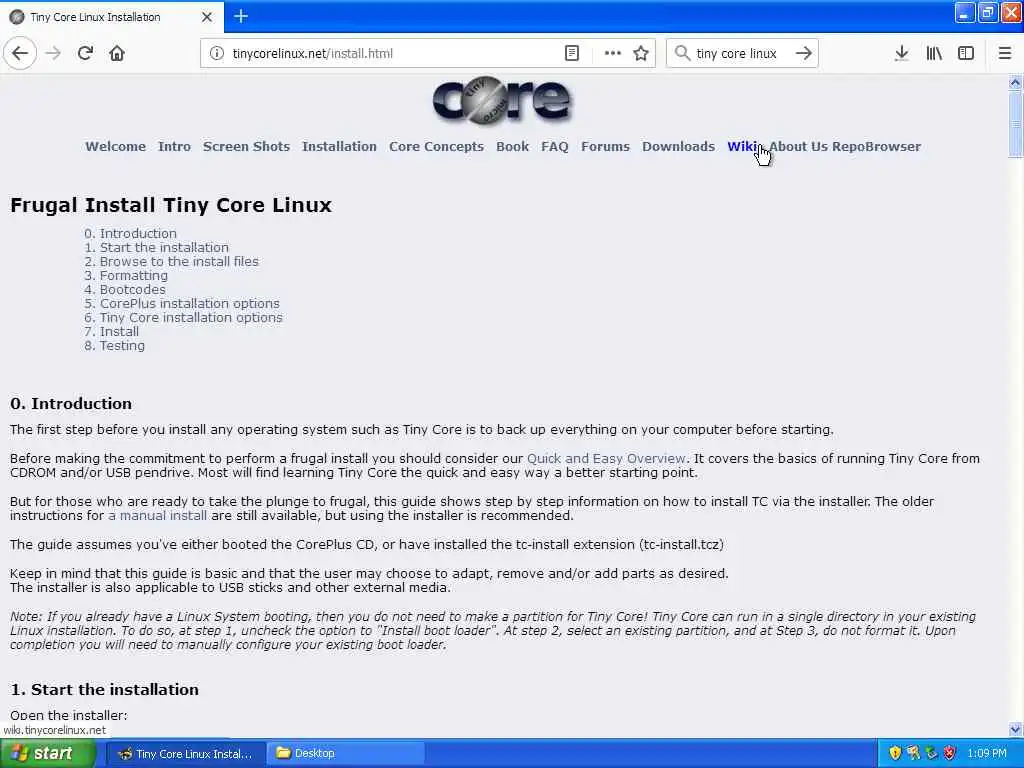This screenshot has height=768, width=1024.
Task: Open the library bookshelf icon
Action: 934,54
